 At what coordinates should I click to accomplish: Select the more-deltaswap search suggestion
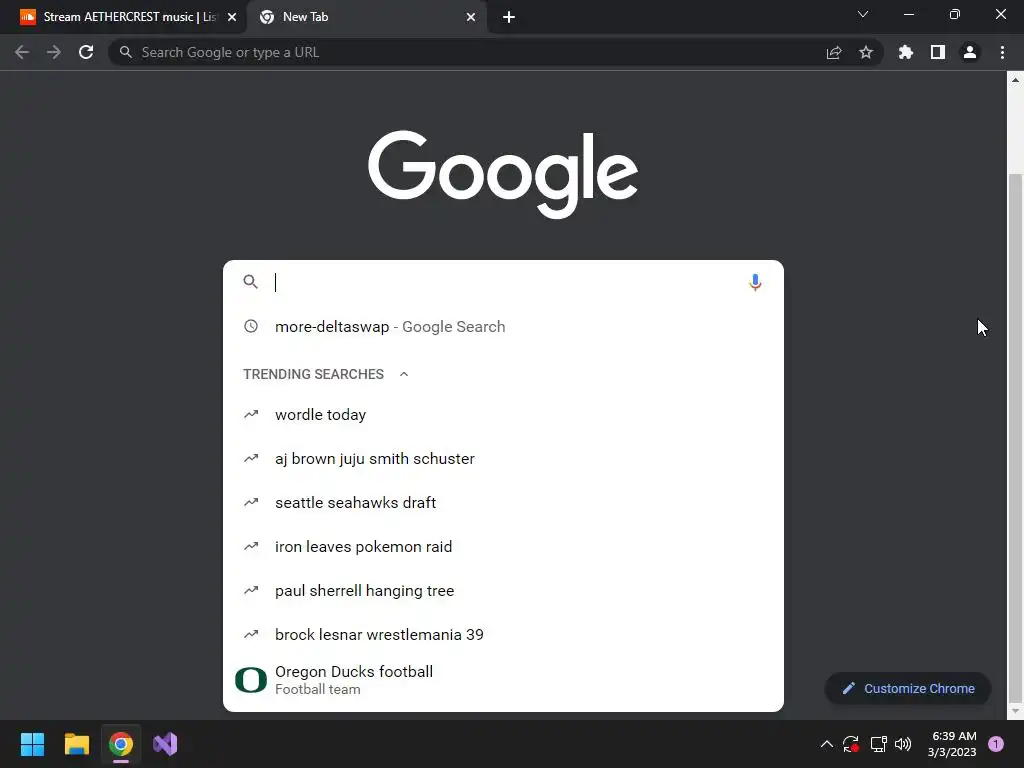[x=503, y=327]
